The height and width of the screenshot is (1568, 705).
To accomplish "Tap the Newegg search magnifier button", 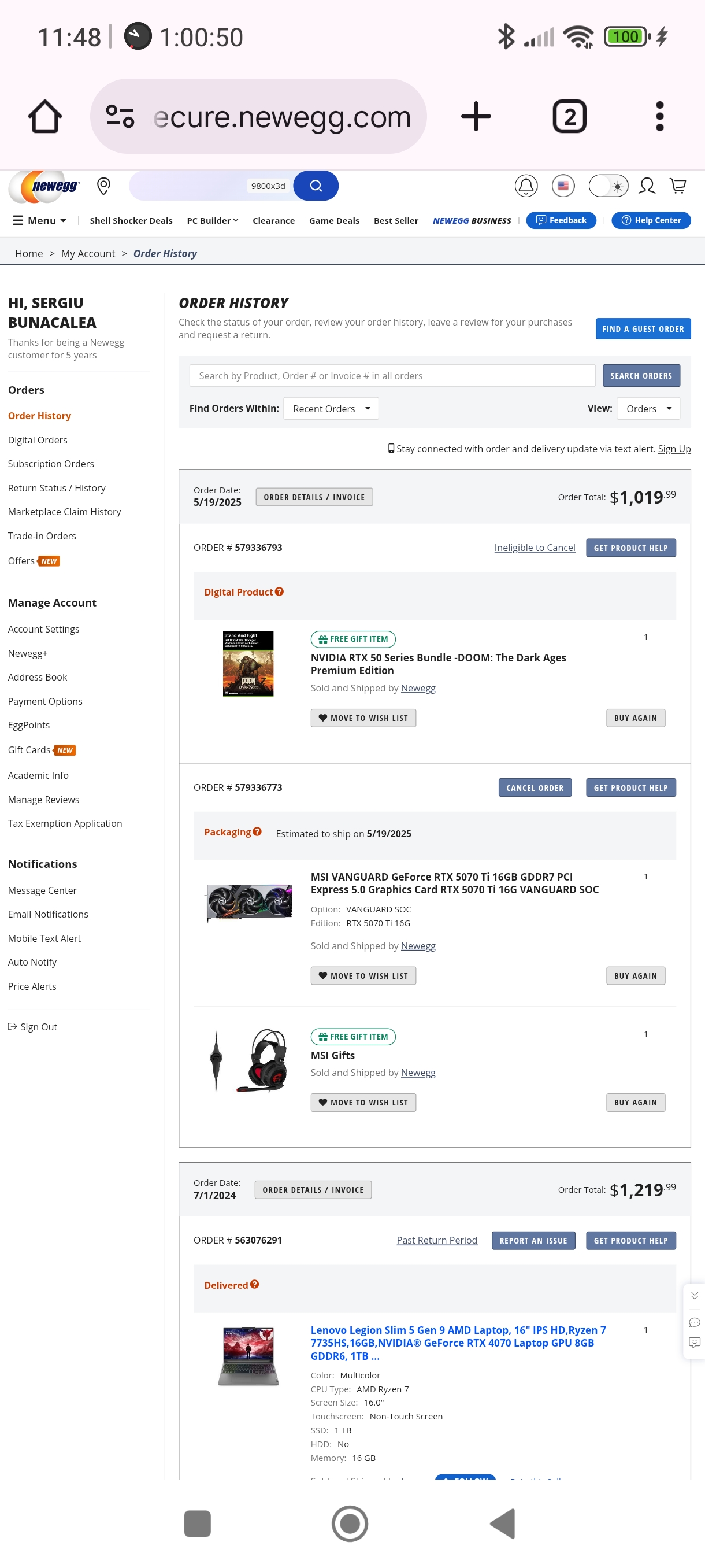I will (316, 186).
